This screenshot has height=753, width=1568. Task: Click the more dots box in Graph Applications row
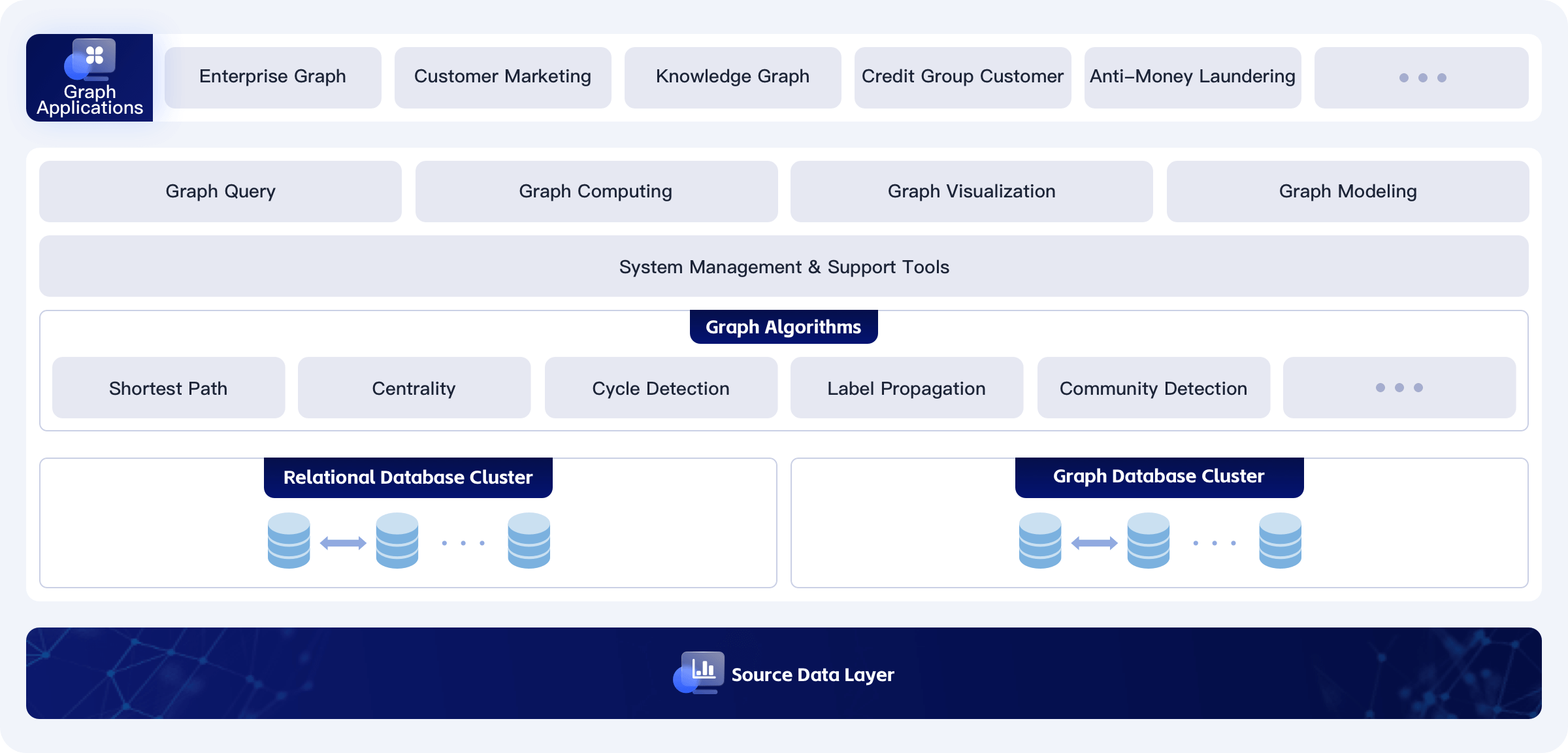tap(1422, 78)
